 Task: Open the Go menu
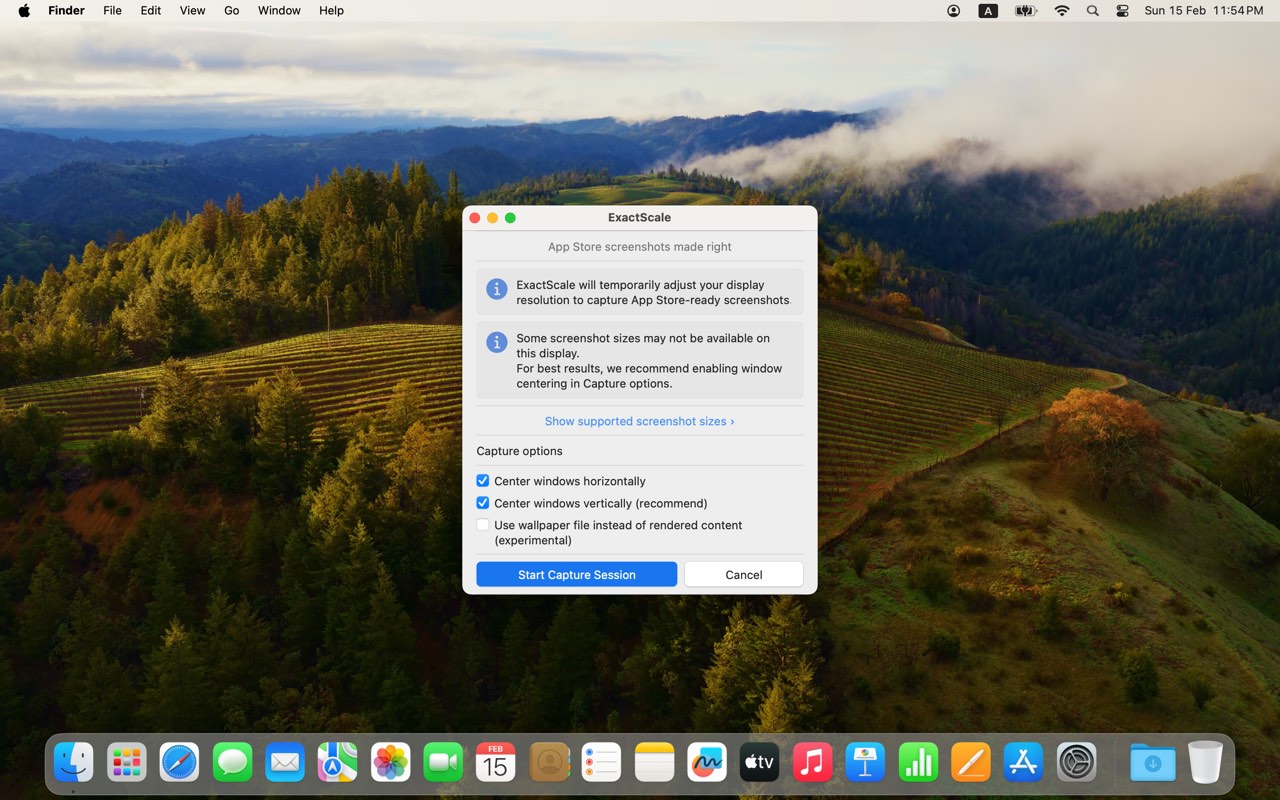(x=232, y=11)
